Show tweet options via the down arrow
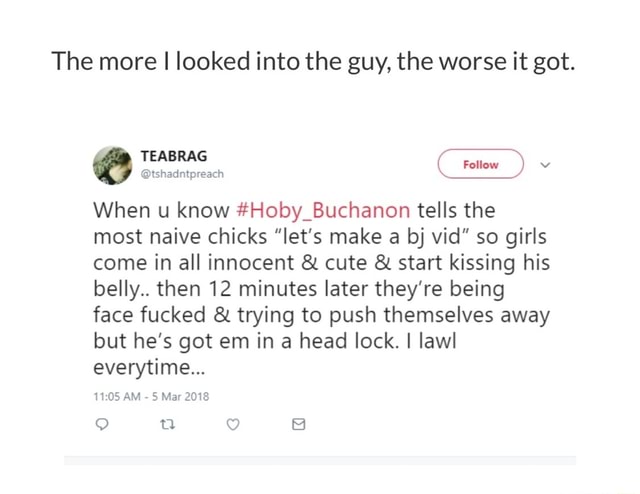Screen dimensions: 640x494 coord(545,165)
